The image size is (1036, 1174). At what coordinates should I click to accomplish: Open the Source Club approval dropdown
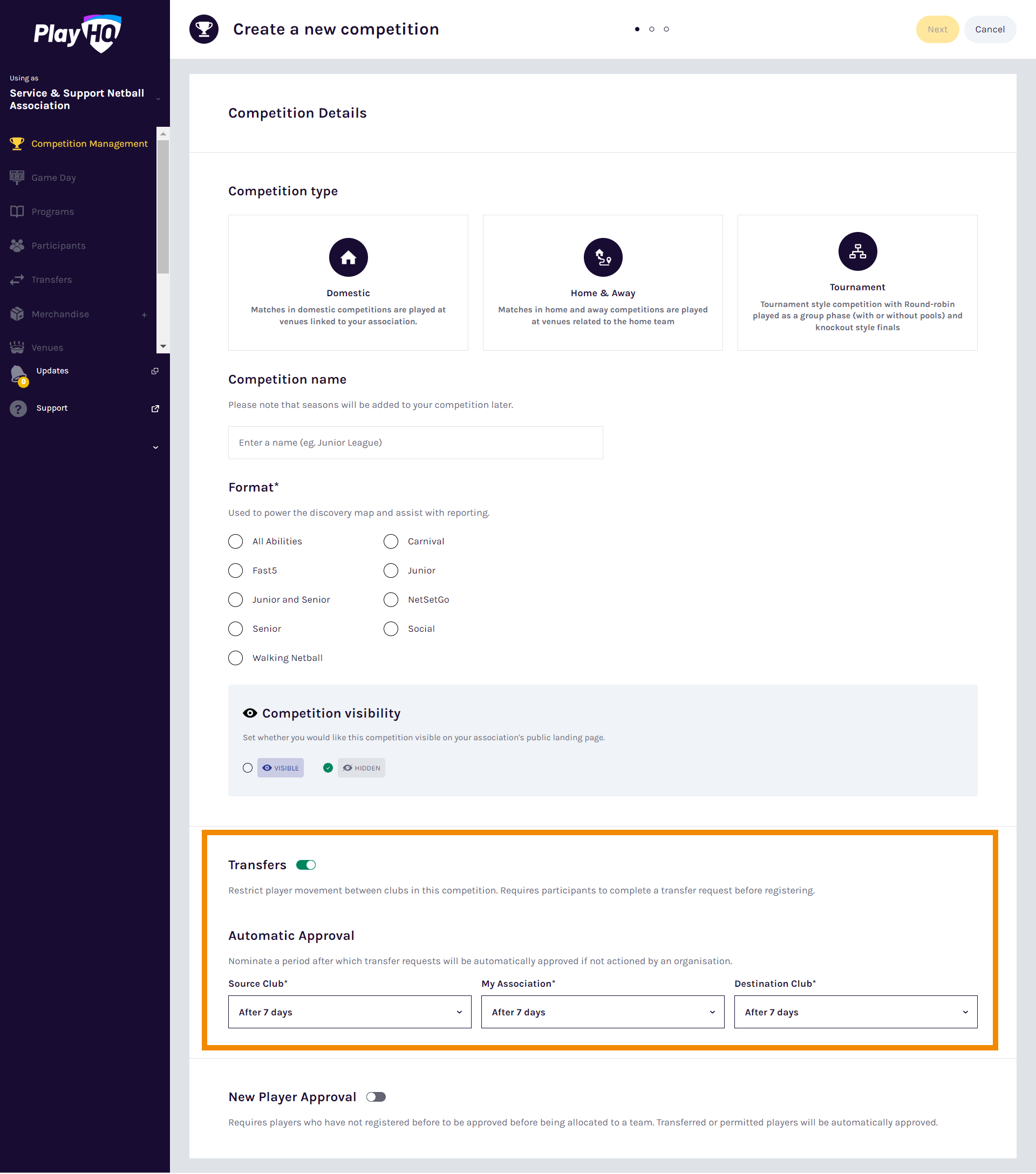[x=349, y=1012]
